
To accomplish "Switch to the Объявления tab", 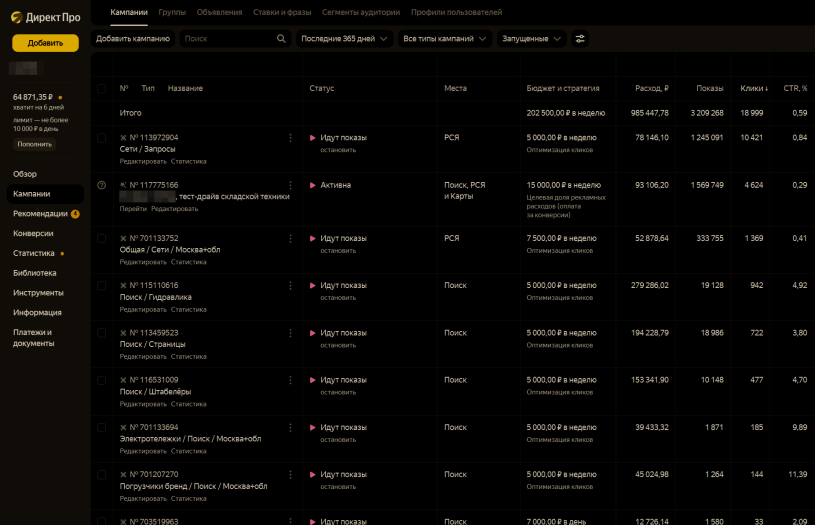I will coord(219,12).
